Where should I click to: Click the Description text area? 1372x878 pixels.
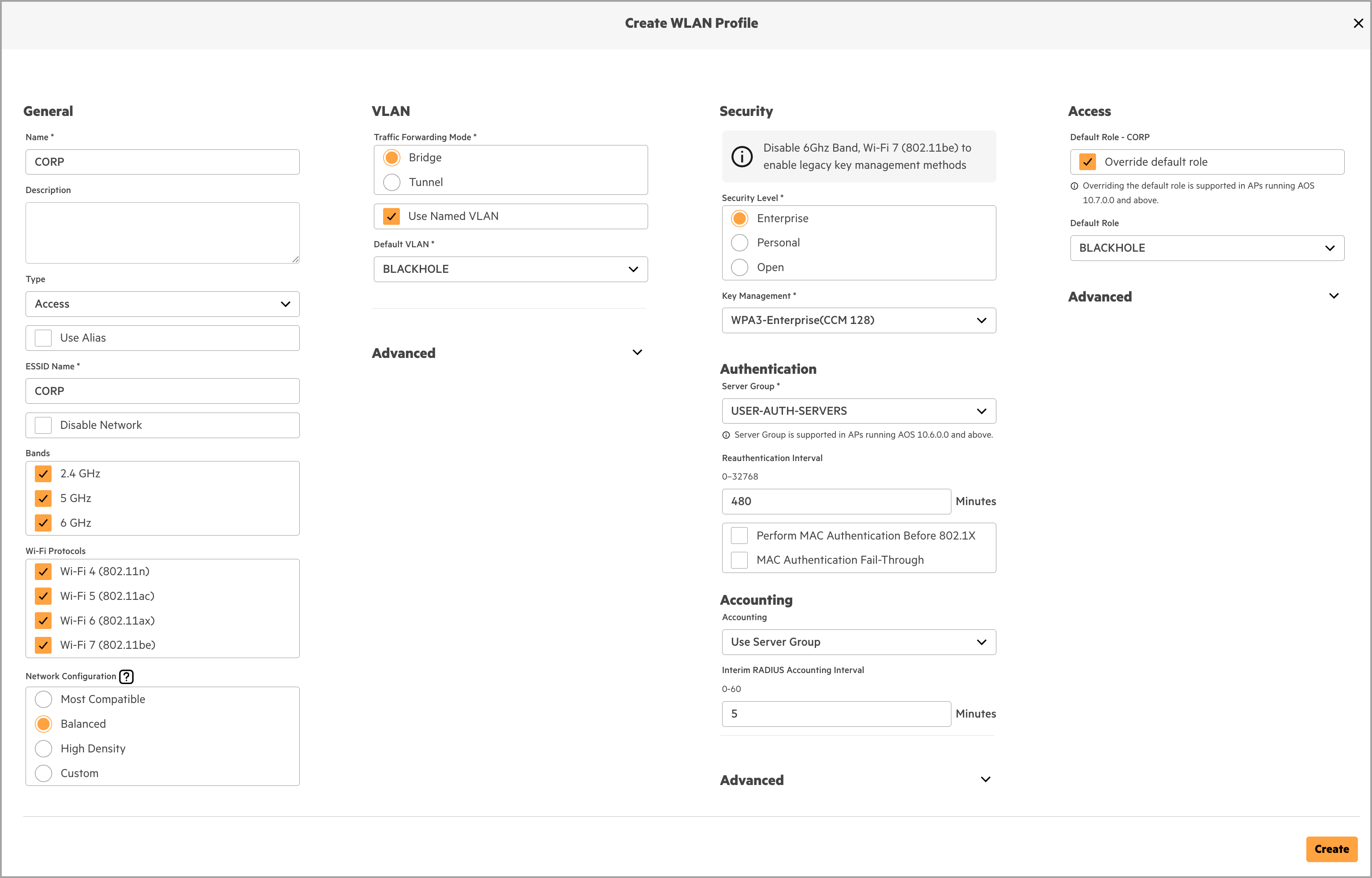[163, 233]
